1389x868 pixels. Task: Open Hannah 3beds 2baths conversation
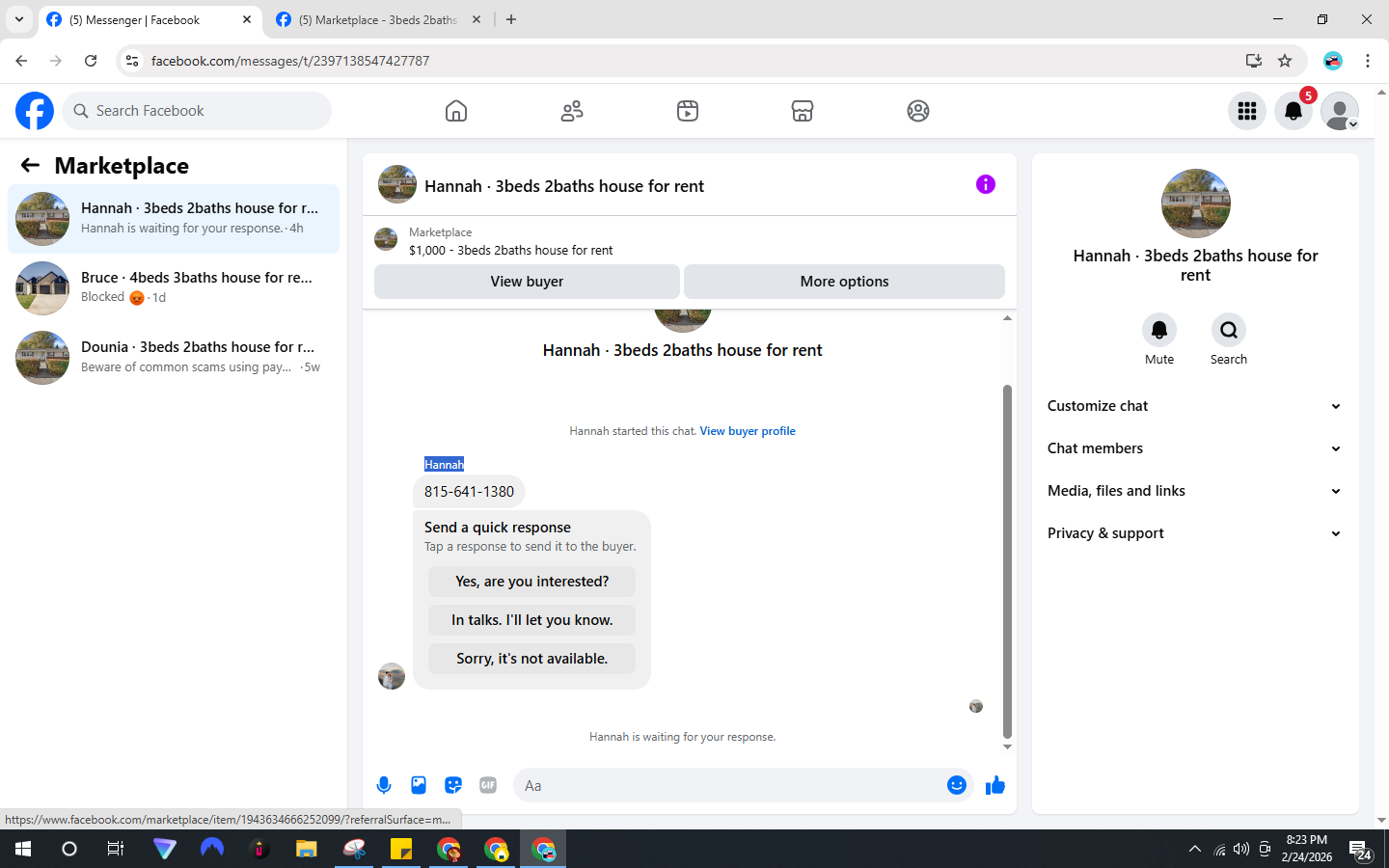coord(174,219)
